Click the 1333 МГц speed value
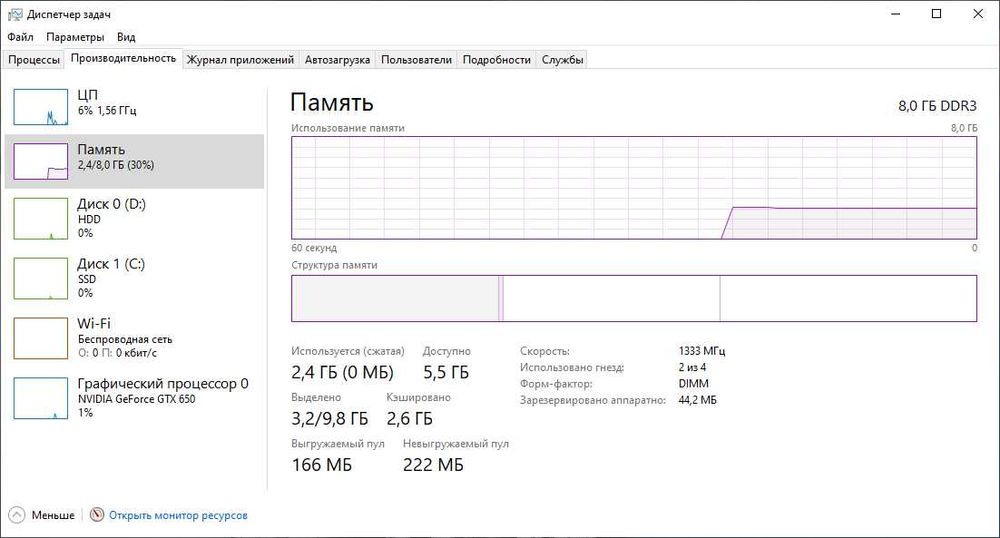 (702, 351)
